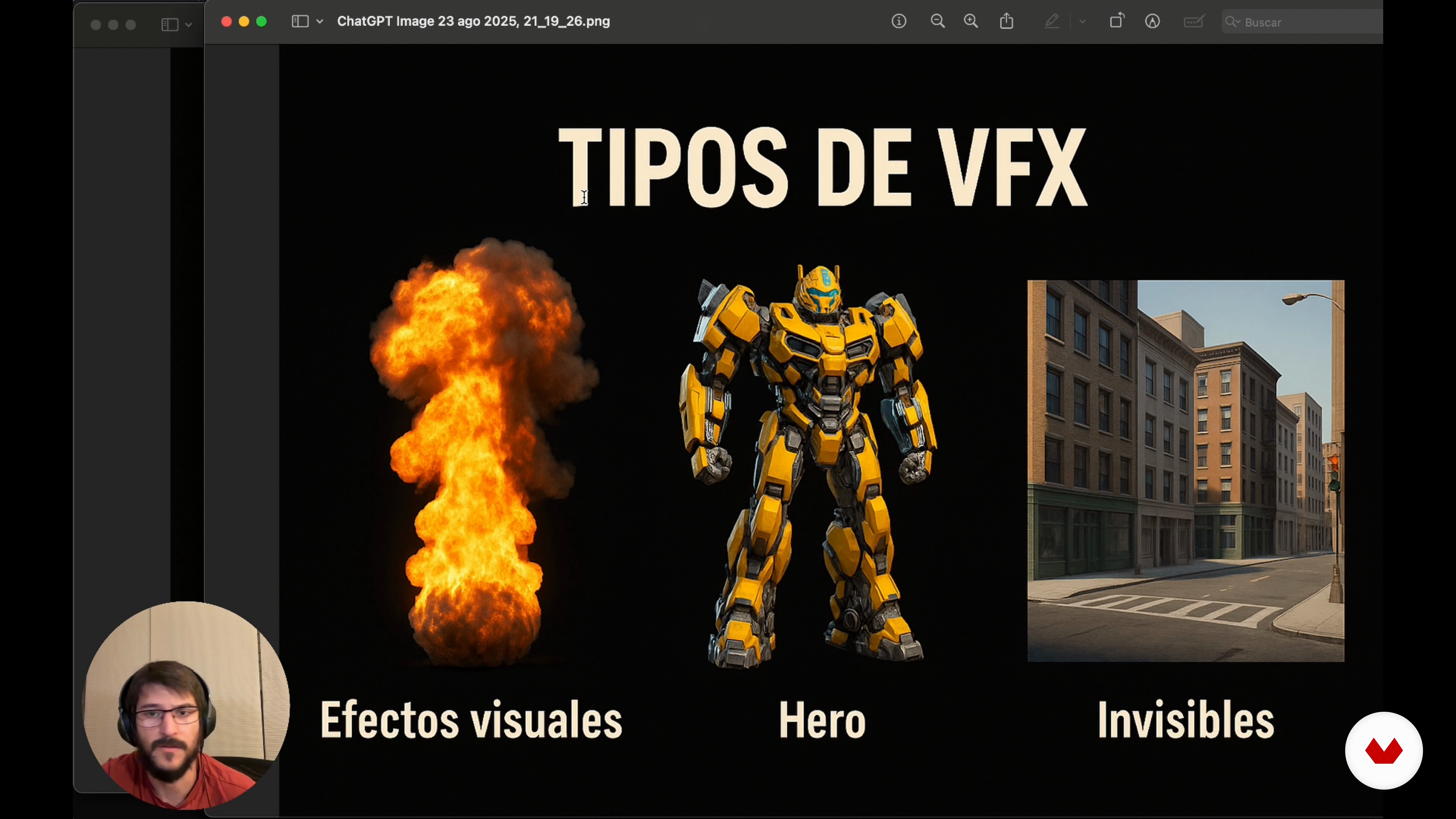Viewport: 1456px width, 819px height.
Task: Click the yellow robot Hero image
Action: coord(808,466)
